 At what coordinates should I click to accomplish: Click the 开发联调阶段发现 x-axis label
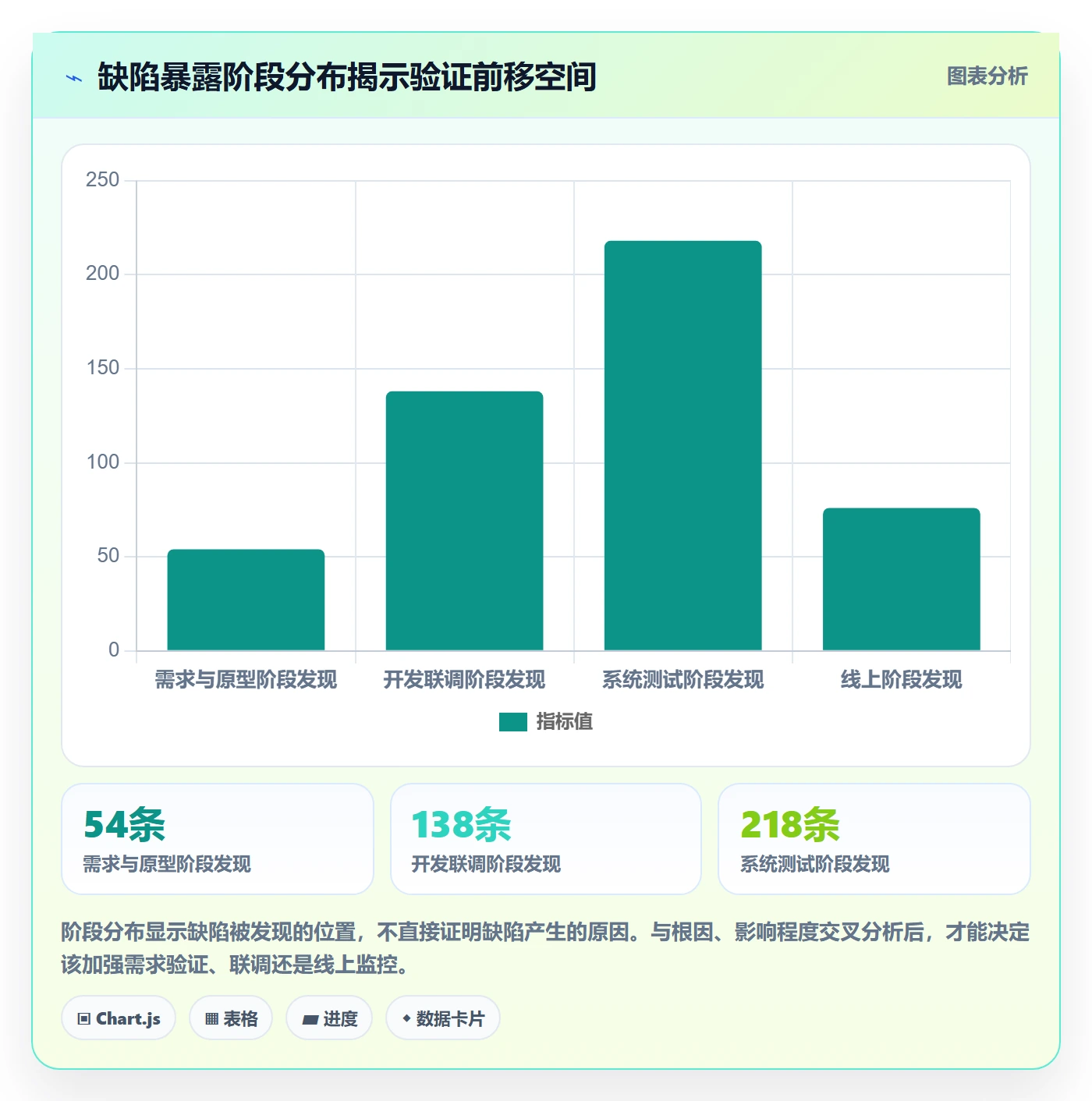464,680
